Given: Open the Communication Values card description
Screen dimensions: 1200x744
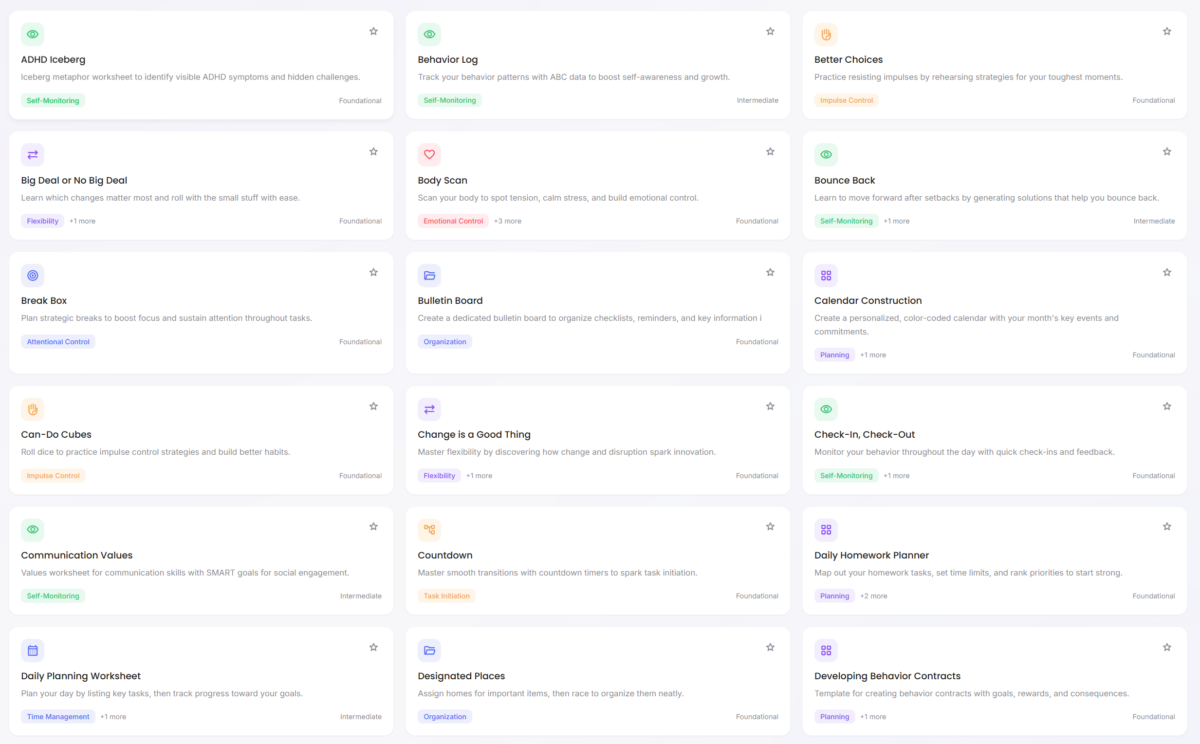Looking at the screenshot, I should pyautogui.click(x=185, y=573).
